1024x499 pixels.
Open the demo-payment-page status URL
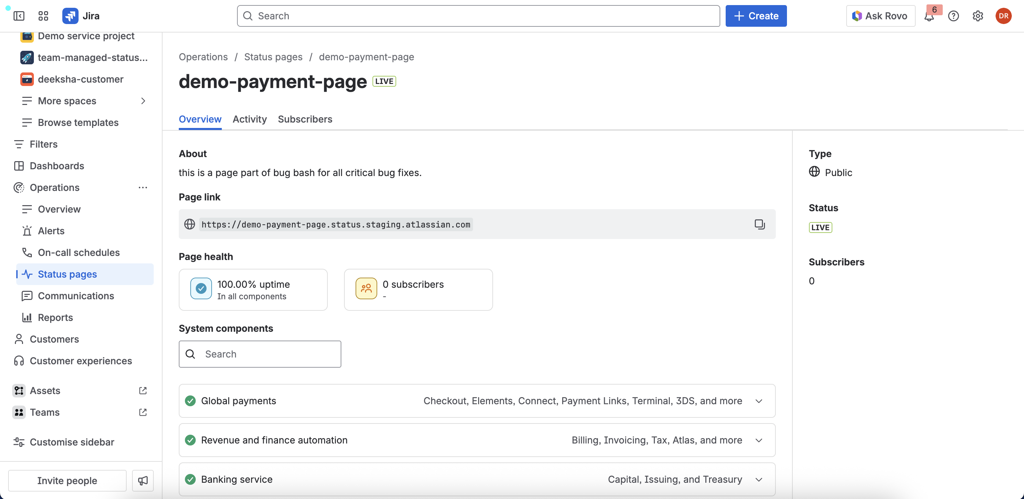tap(336, 224)
